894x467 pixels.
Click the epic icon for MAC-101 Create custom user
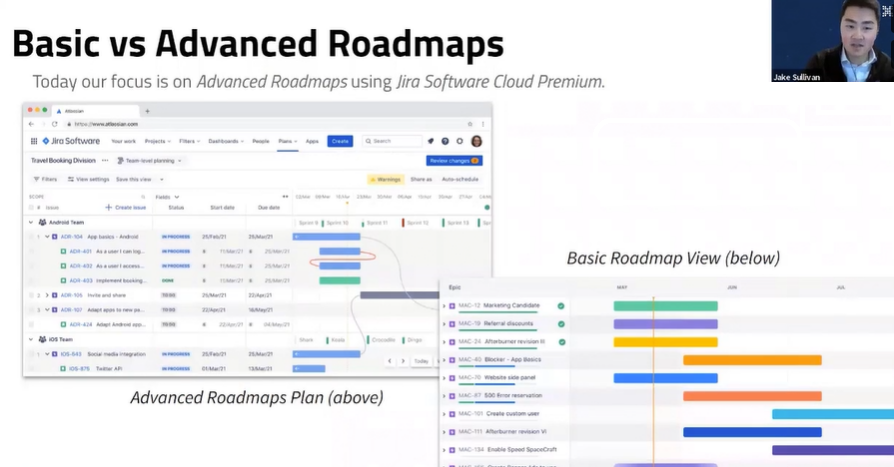(452, 414)
